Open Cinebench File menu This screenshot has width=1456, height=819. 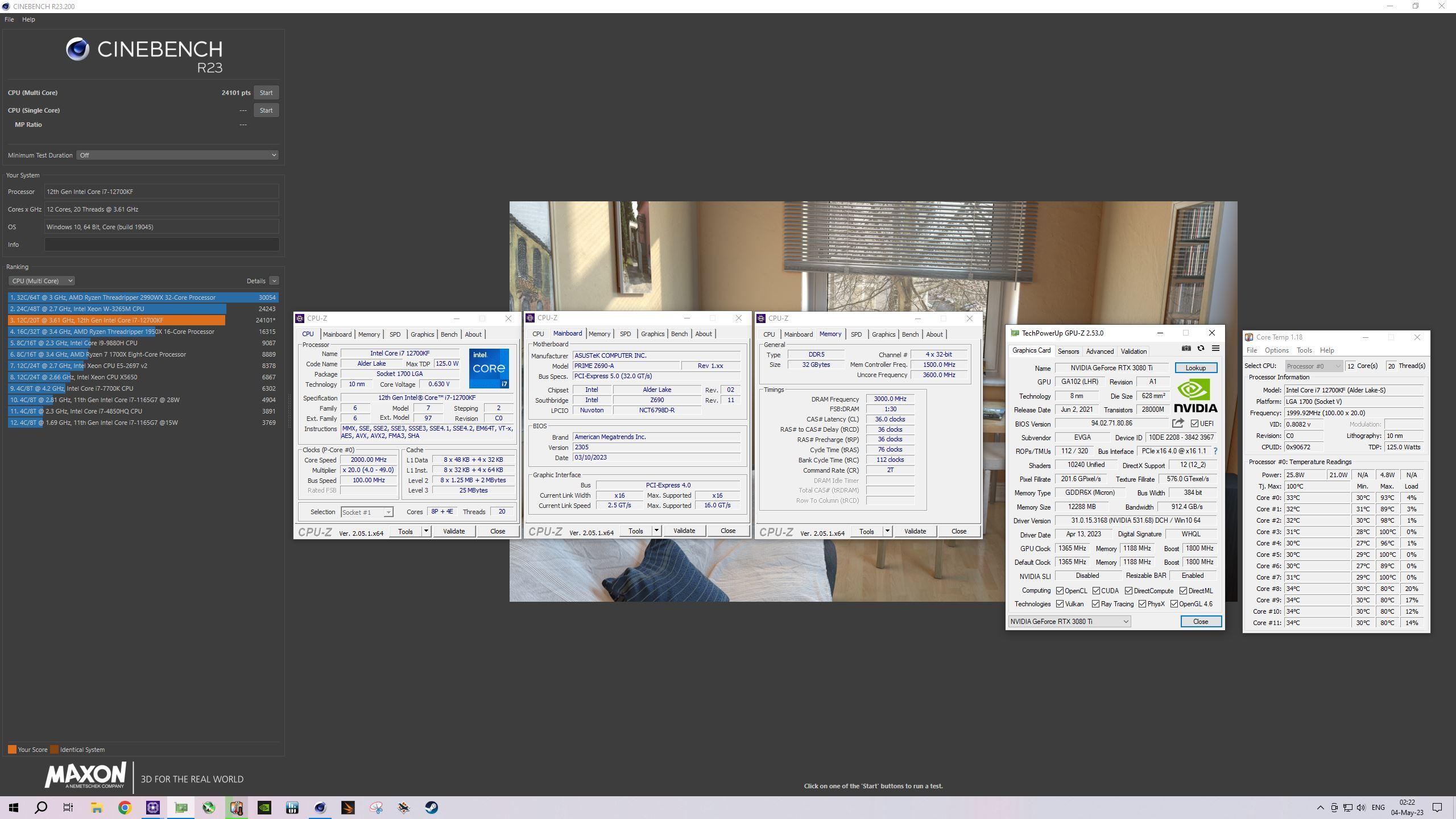point(9,19)
